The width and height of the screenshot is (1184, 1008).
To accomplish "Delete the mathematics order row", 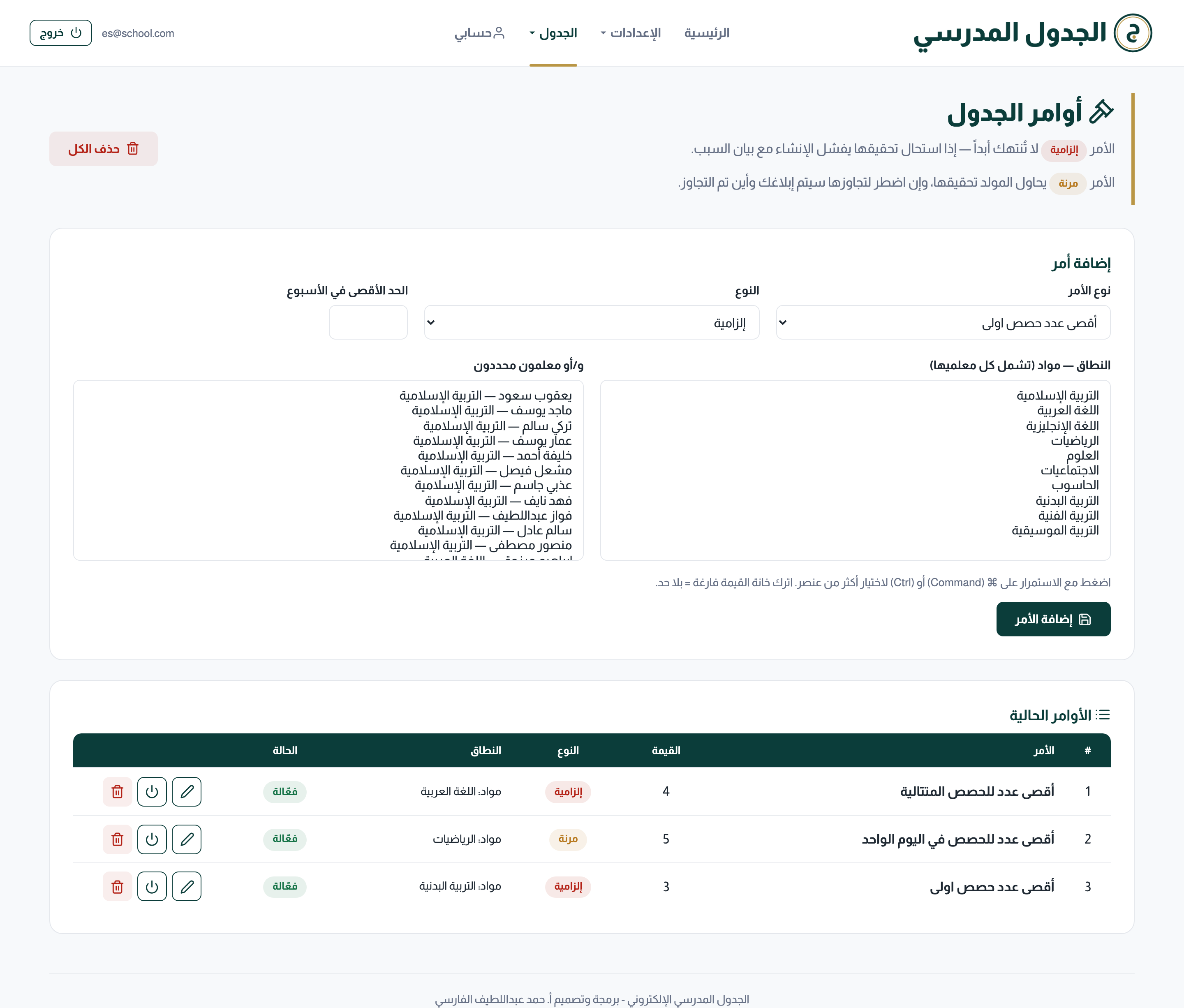I will 118,839.
